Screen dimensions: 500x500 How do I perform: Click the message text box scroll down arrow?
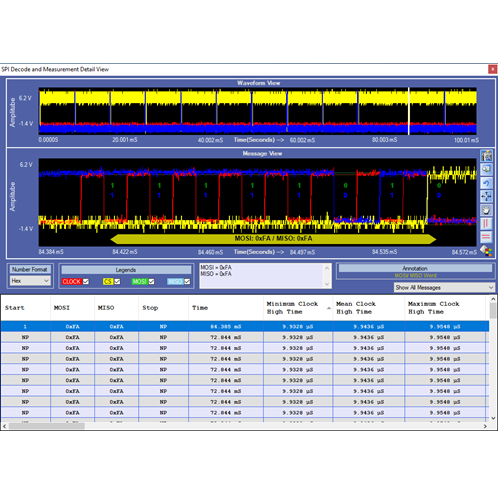pyautogui.click(x=327, y=284)
